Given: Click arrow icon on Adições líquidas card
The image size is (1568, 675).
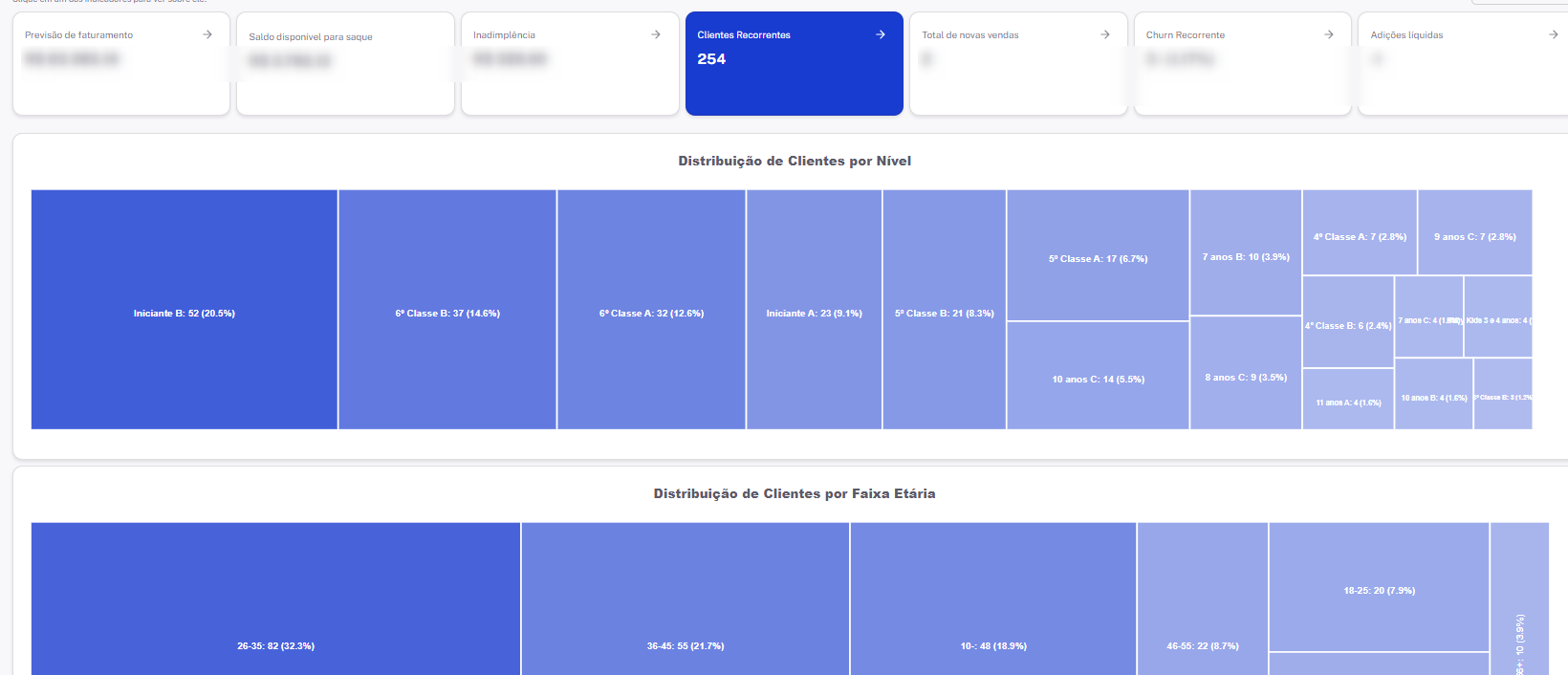Looking at the screenshot, I should point(1553,34).
